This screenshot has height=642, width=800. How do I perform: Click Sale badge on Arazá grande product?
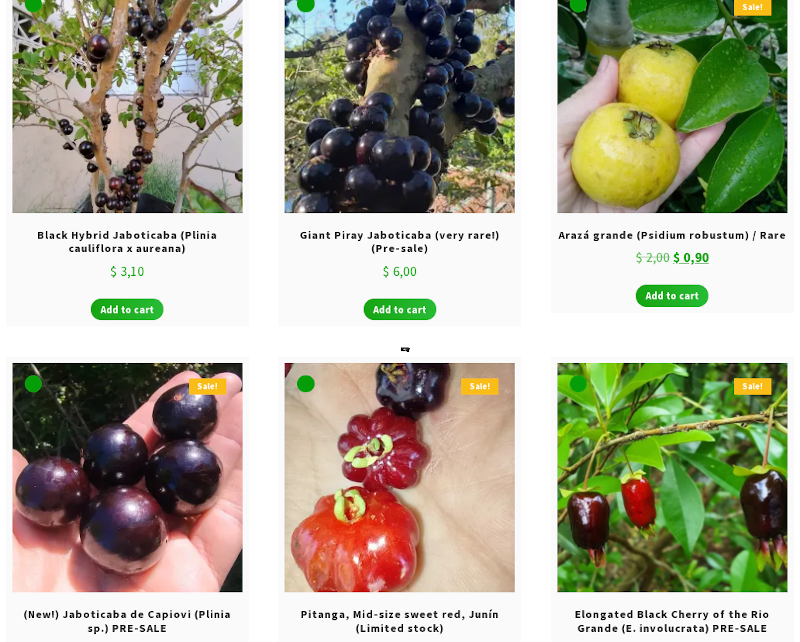click(x=752, y=7)
